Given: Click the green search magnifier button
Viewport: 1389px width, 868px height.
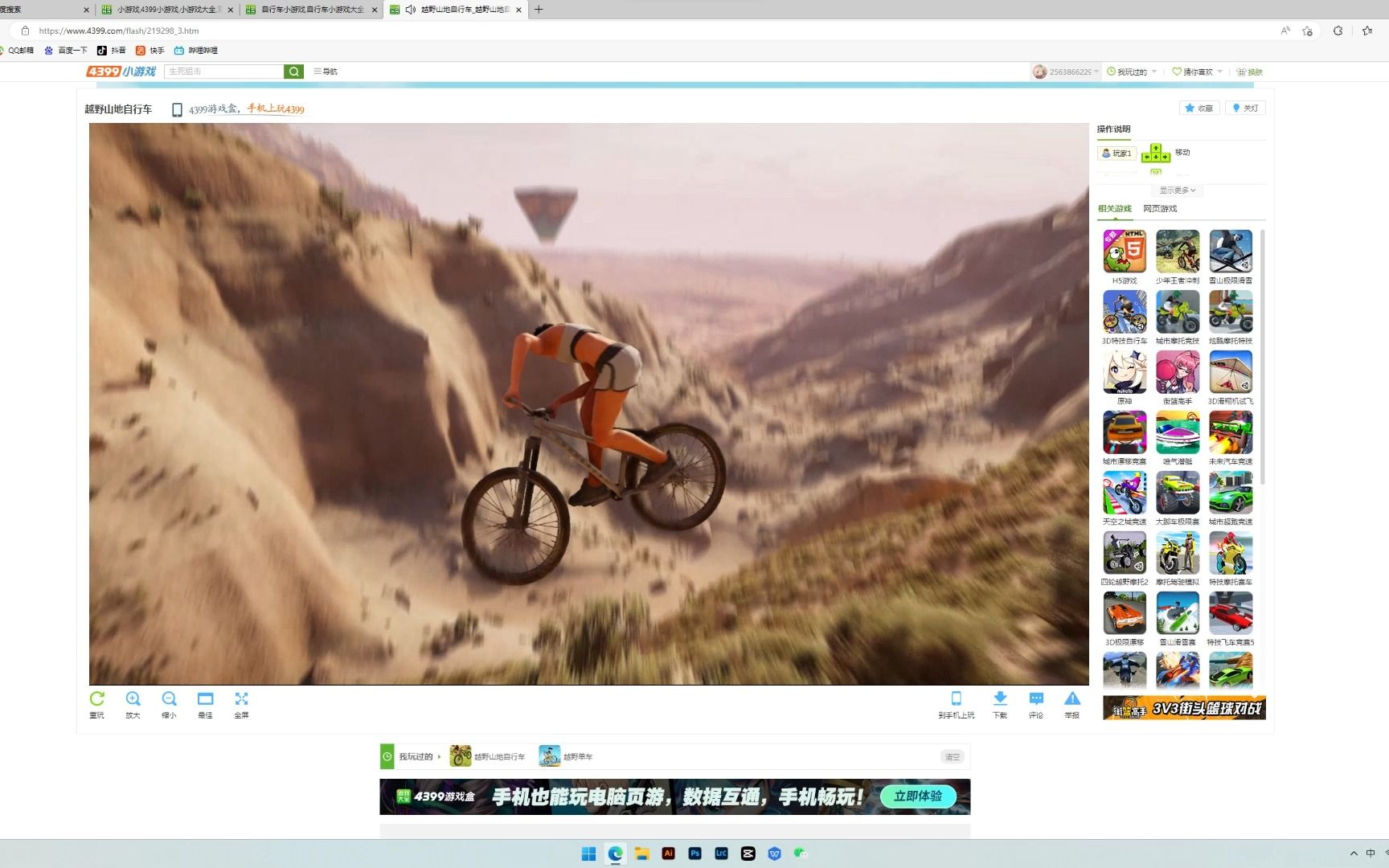Looking at the screenshot, I should (294, 72).
